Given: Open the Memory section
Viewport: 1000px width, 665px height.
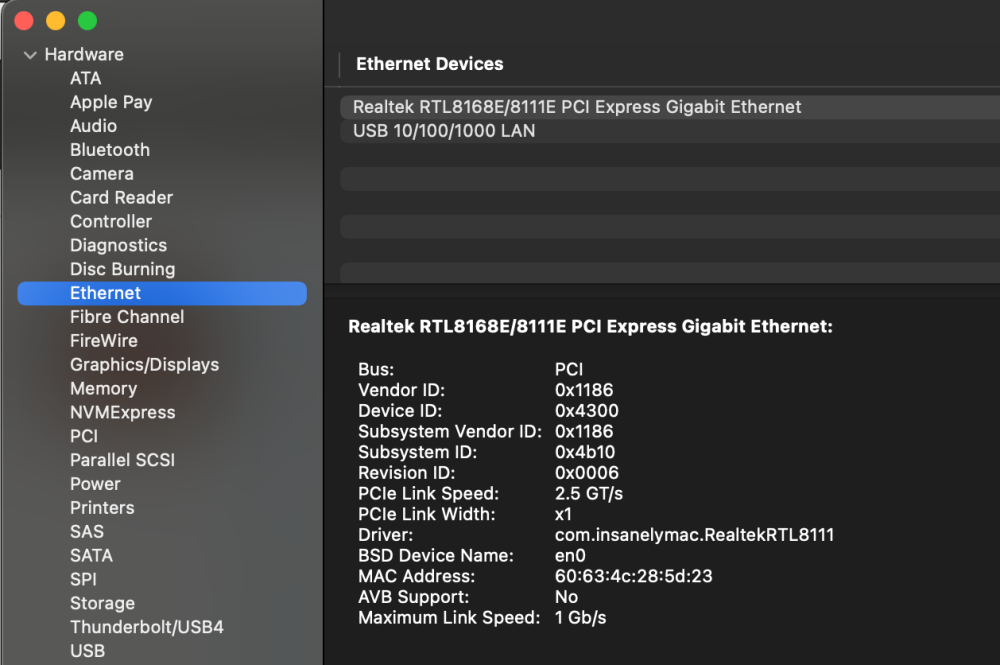Looking at the screenshot, I should (103, 388).
